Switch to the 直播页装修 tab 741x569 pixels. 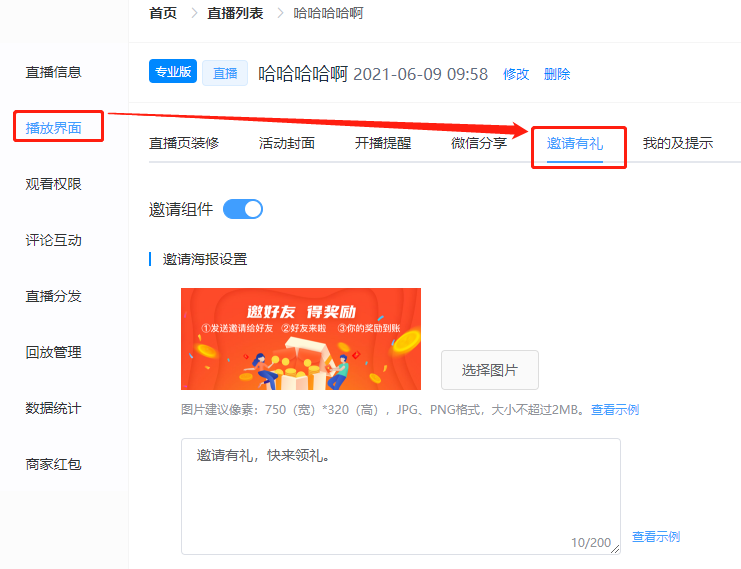point(184,143)
